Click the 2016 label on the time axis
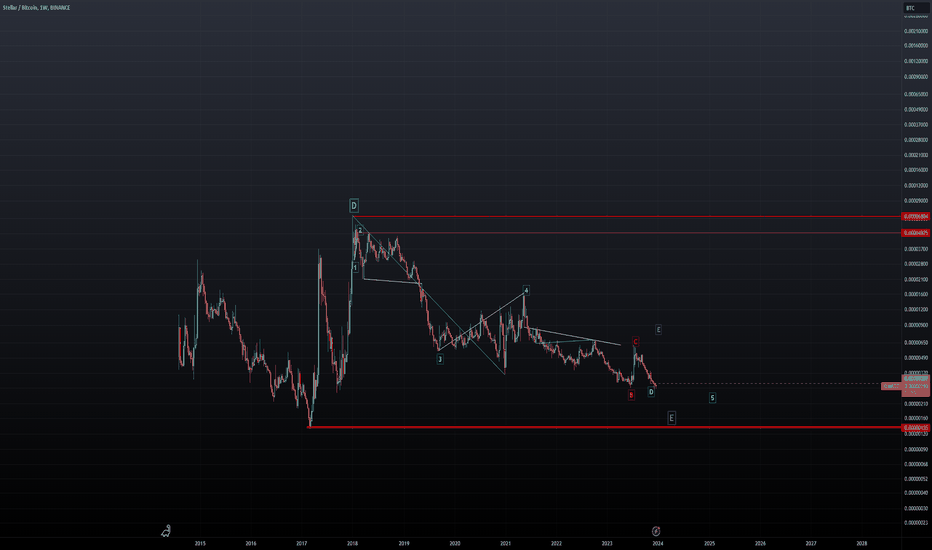Viewport: 932px width, 550px height. 251,543
